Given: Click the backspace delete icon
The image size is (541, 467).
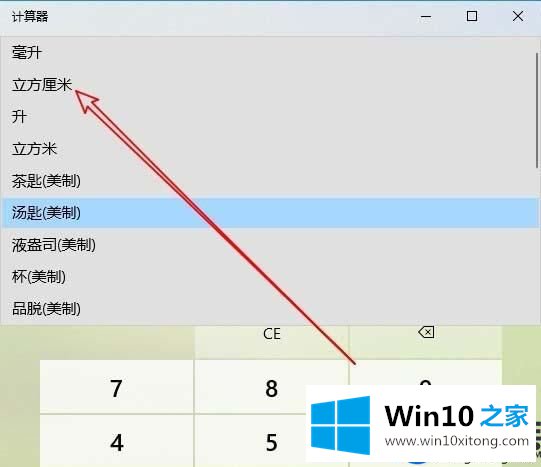Looking at the screenshot, I should click(x=426, y=332).
